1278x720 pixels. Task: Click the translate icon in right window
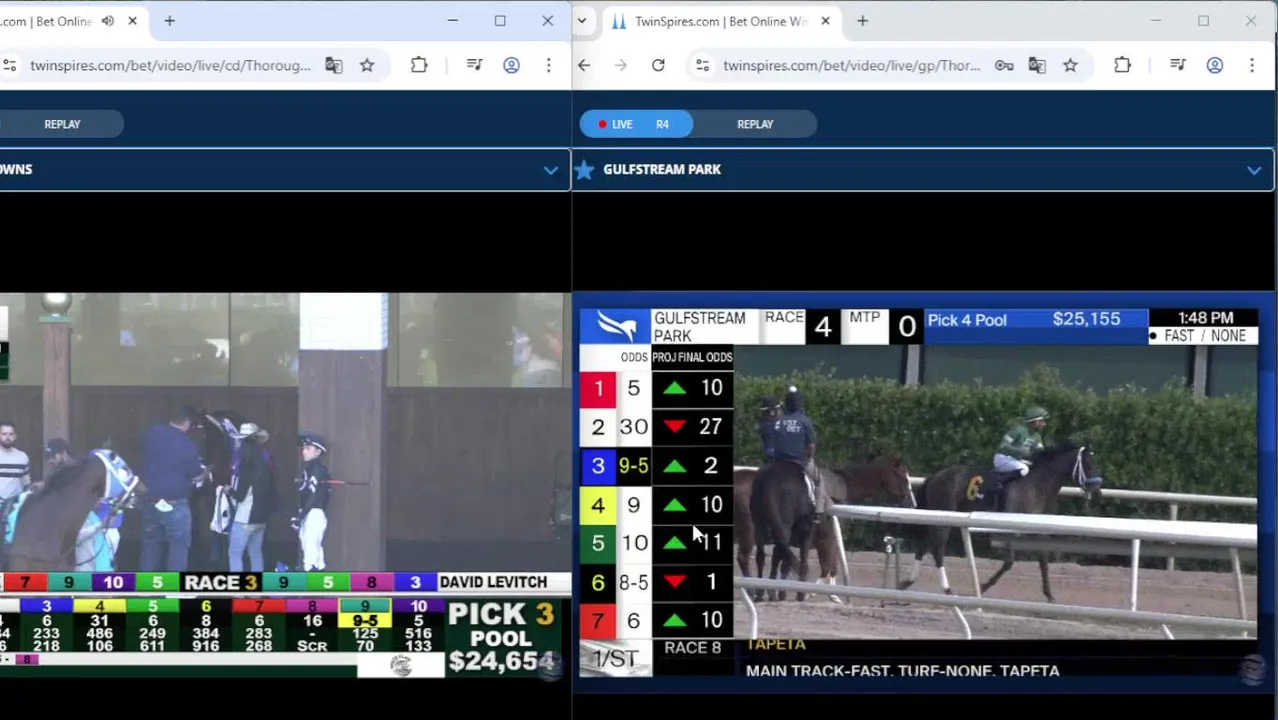point(1037,65)
